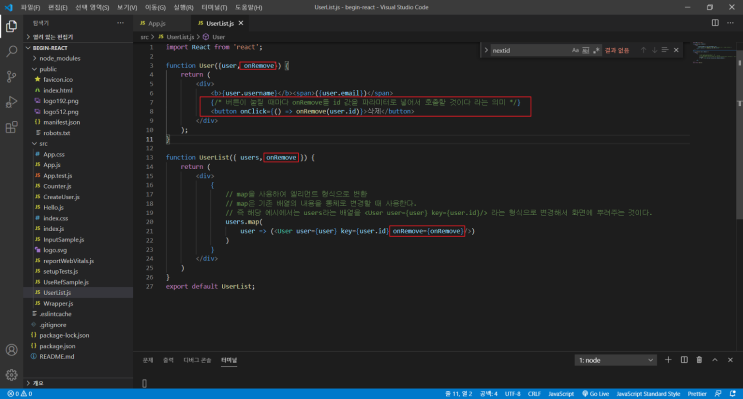The height and width of the screenshot is (399, 743).
Task: Click Prettier in the status bar
Action: (x=697, y=394)
